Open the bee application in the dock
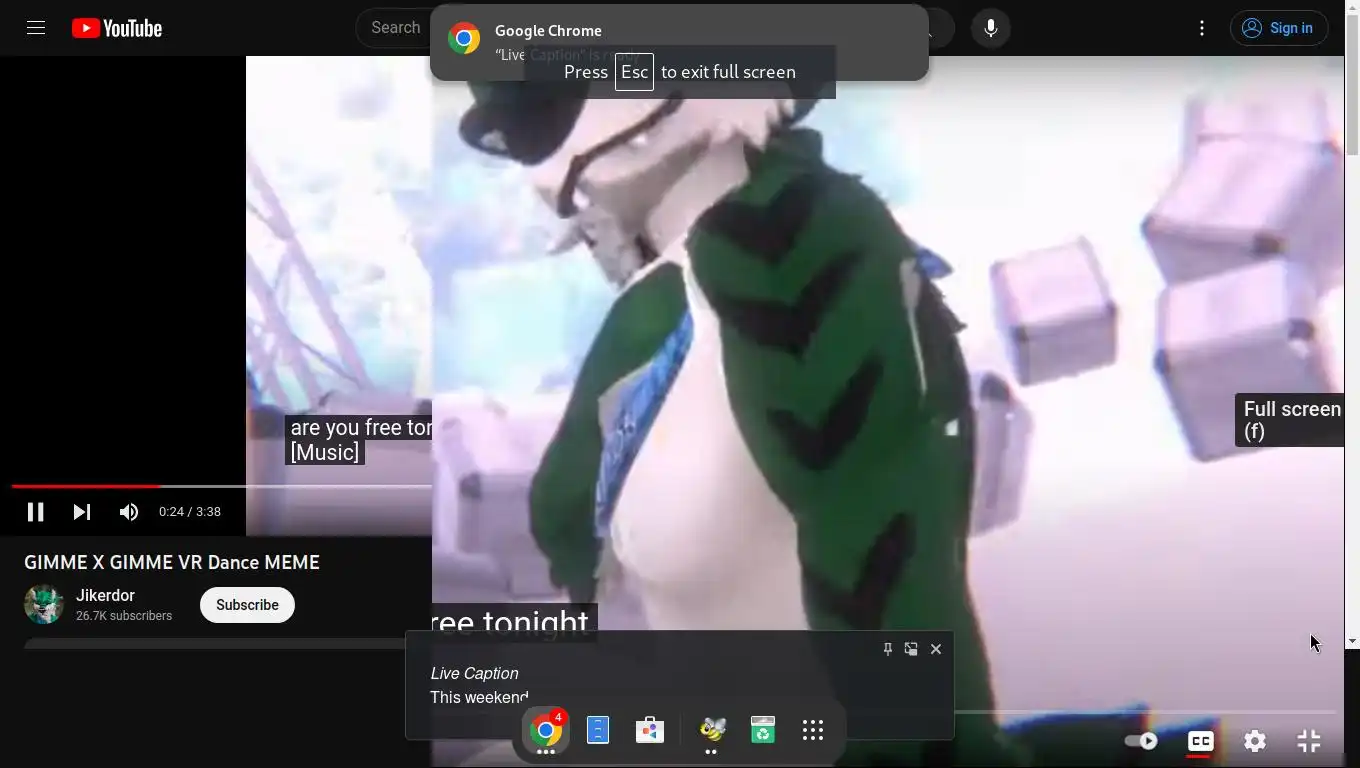The width and height of the screenshot is (1360, 768). tap(712, 730)
